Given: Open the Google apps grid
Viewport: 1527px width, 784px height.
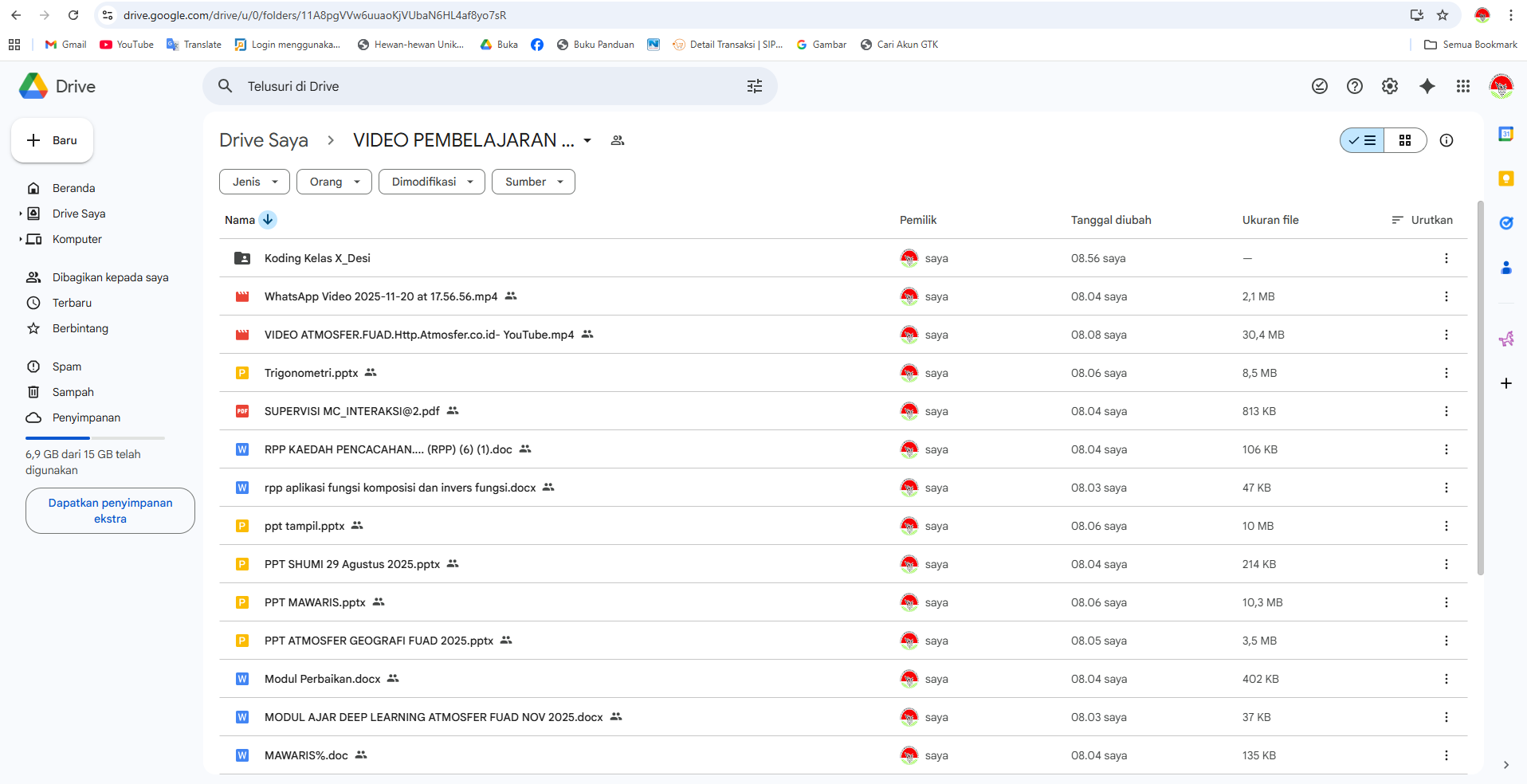Looking at the screenshot, I should pos(1462,86).
